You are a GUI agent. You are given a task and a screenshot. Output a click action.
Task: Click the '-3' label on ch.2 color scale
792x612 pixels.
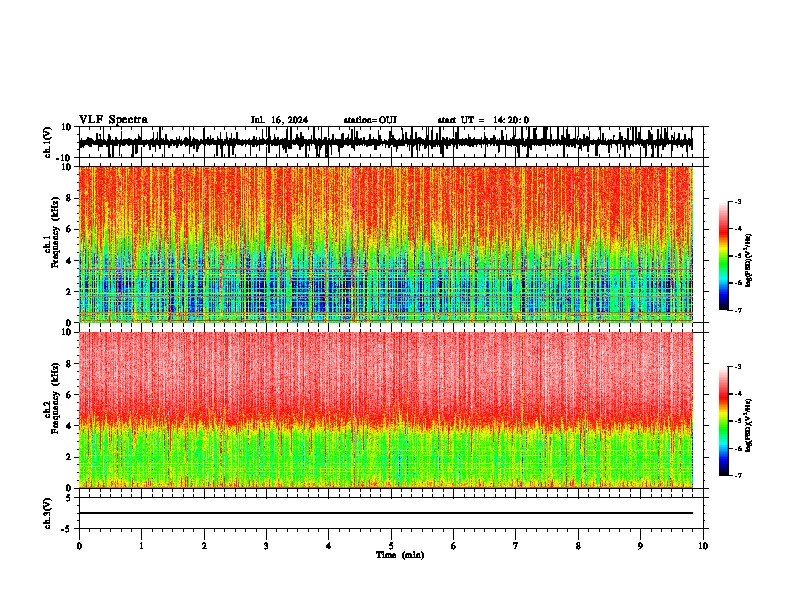pos(738,367)
